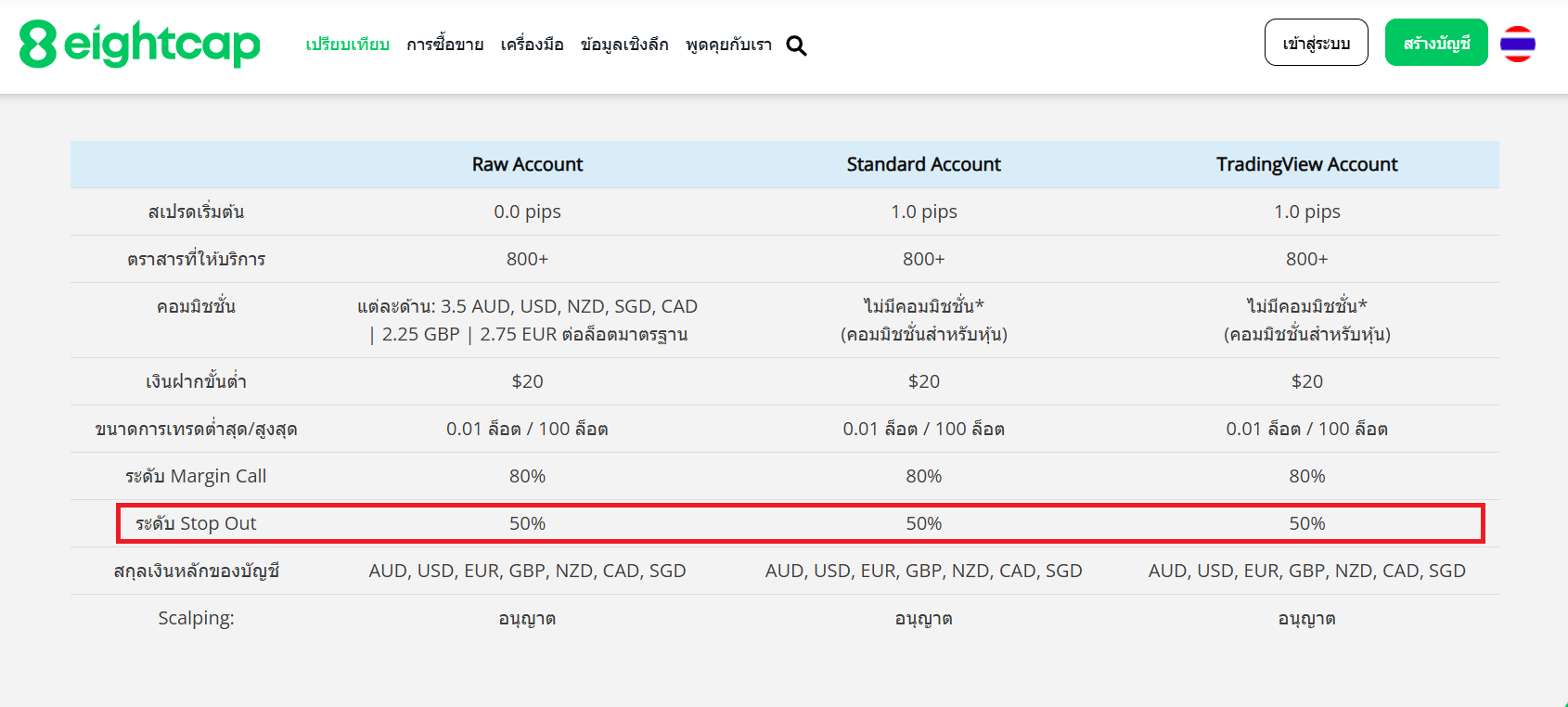The width and height of the screenshot is (1568, 707).
Task: Click the Thai flag language icon
Action: 1517,44
